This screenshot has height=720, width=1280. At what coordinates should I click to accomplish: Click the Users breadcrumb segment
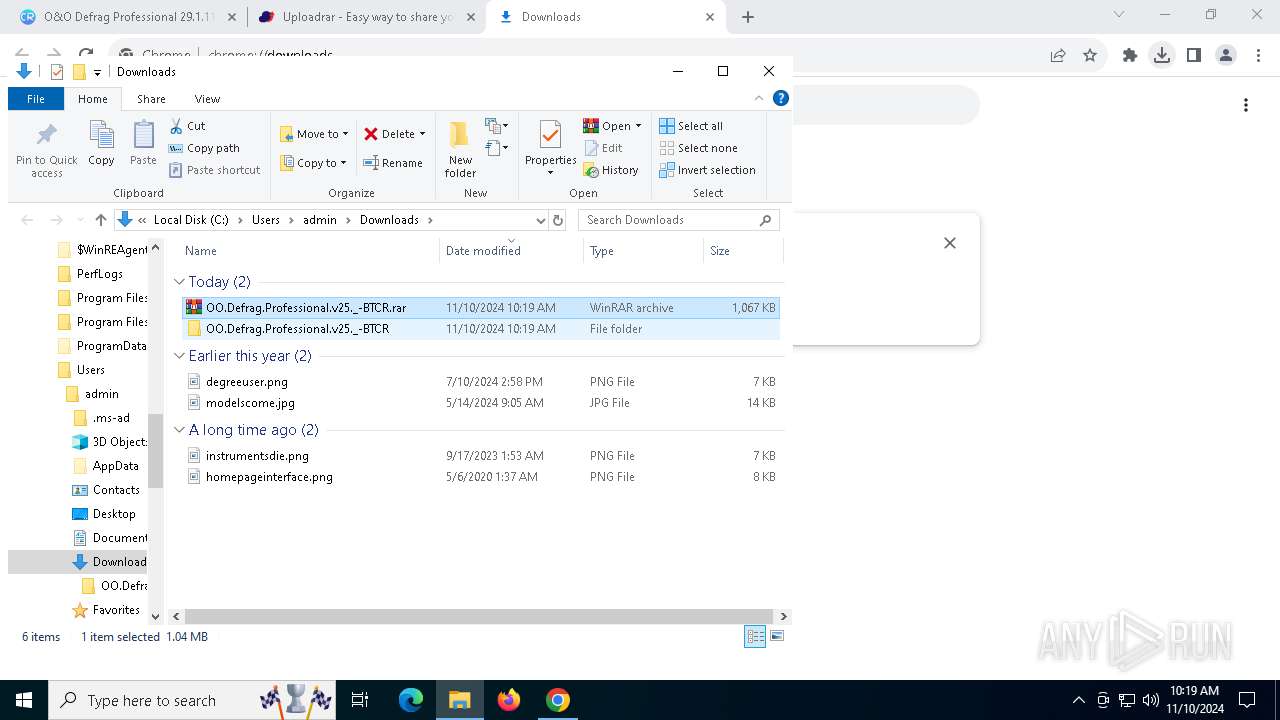[x=266, y=220]
